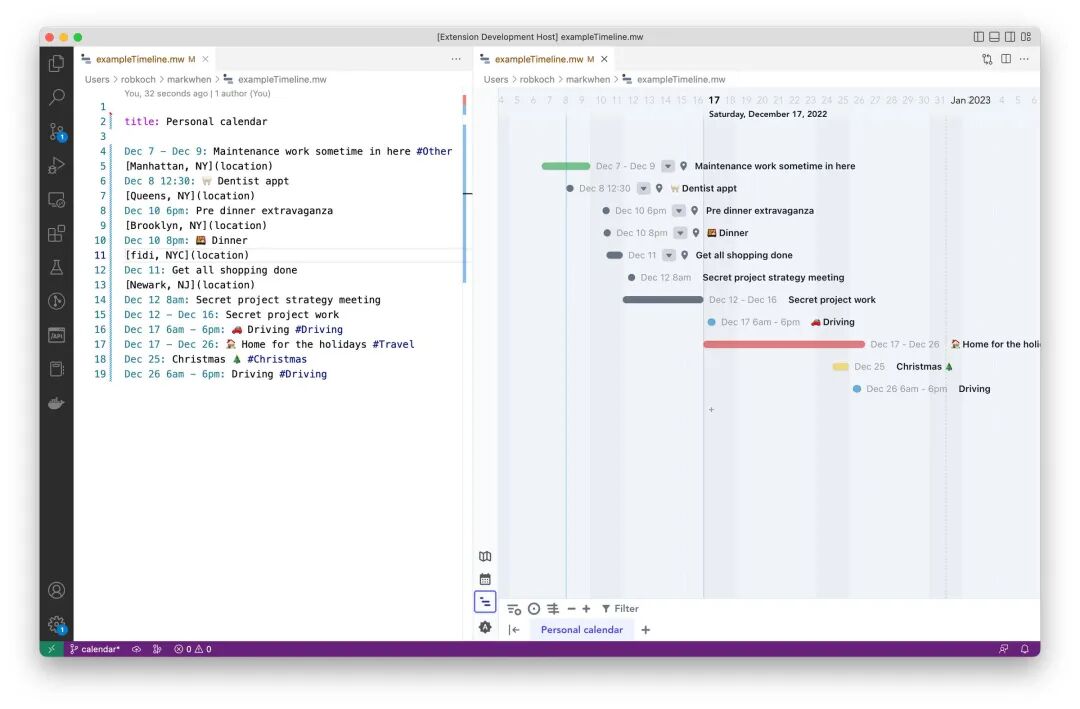Collapse the sidebar arrow beside Personal calendar

click(x=514, y=630)
